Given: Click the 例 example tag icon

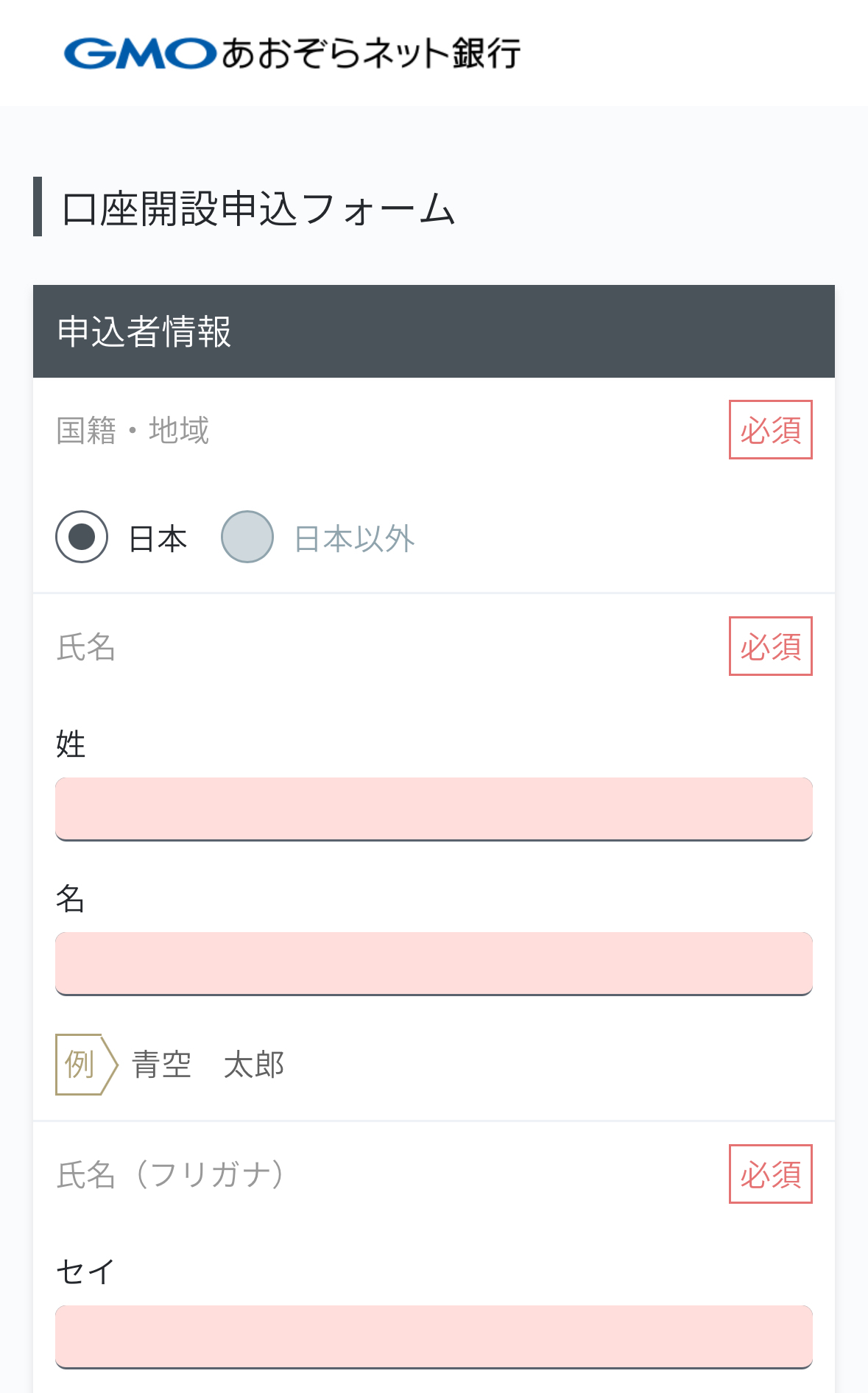Looking at the screenshot, I should tap(82, 1065).
